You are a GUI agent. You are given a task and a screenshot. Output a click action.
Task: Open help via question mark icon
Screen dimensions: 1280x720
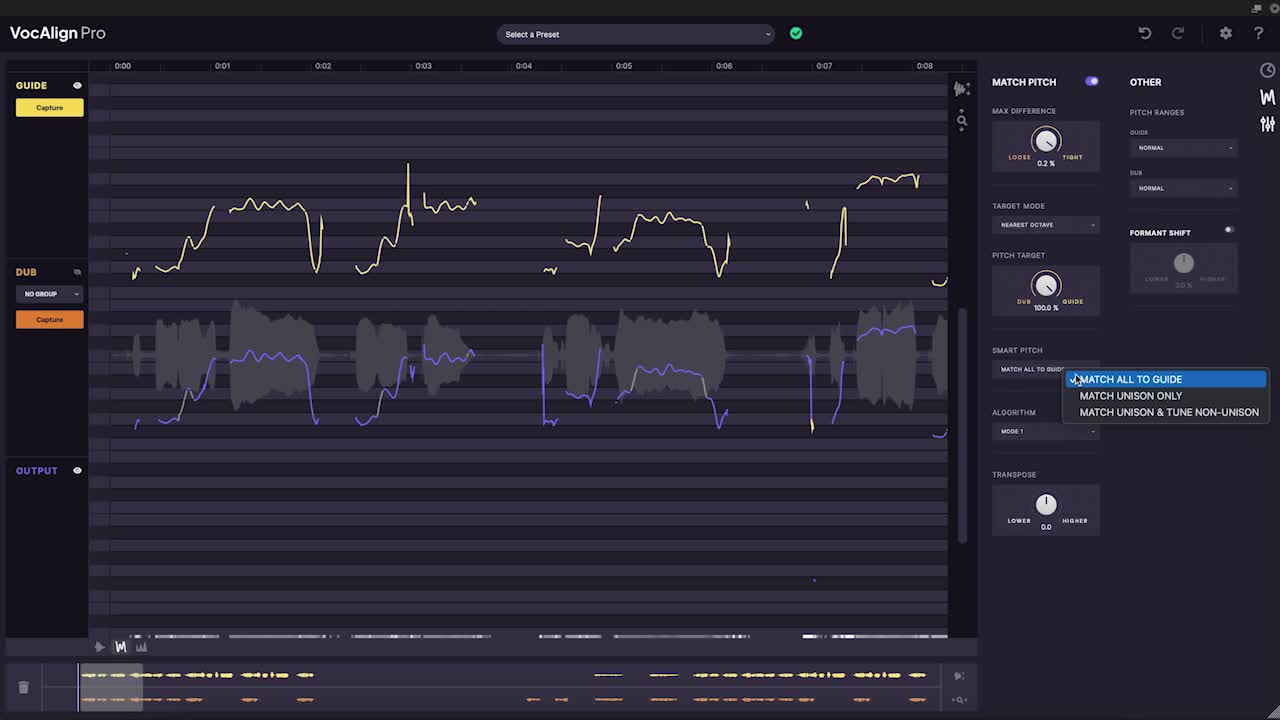pos(1258,33)
